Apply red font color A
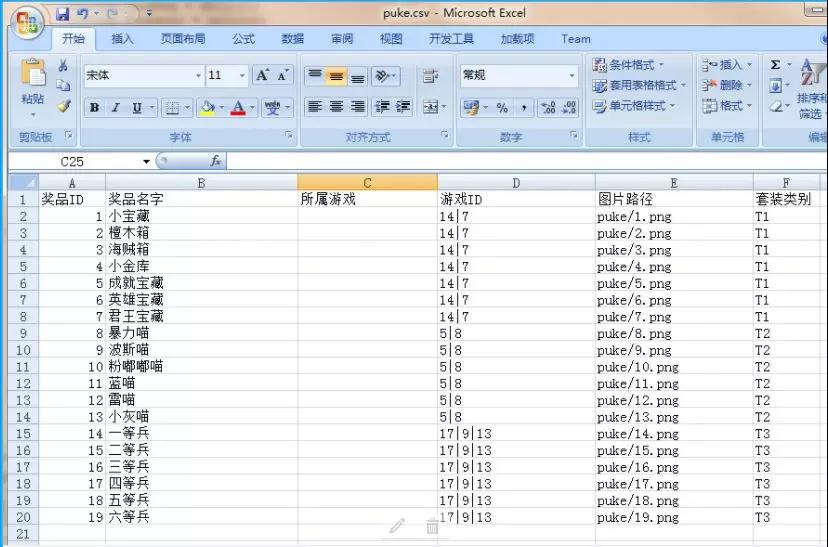The height and width of the screenshot is (547, 828). [238, 108]
